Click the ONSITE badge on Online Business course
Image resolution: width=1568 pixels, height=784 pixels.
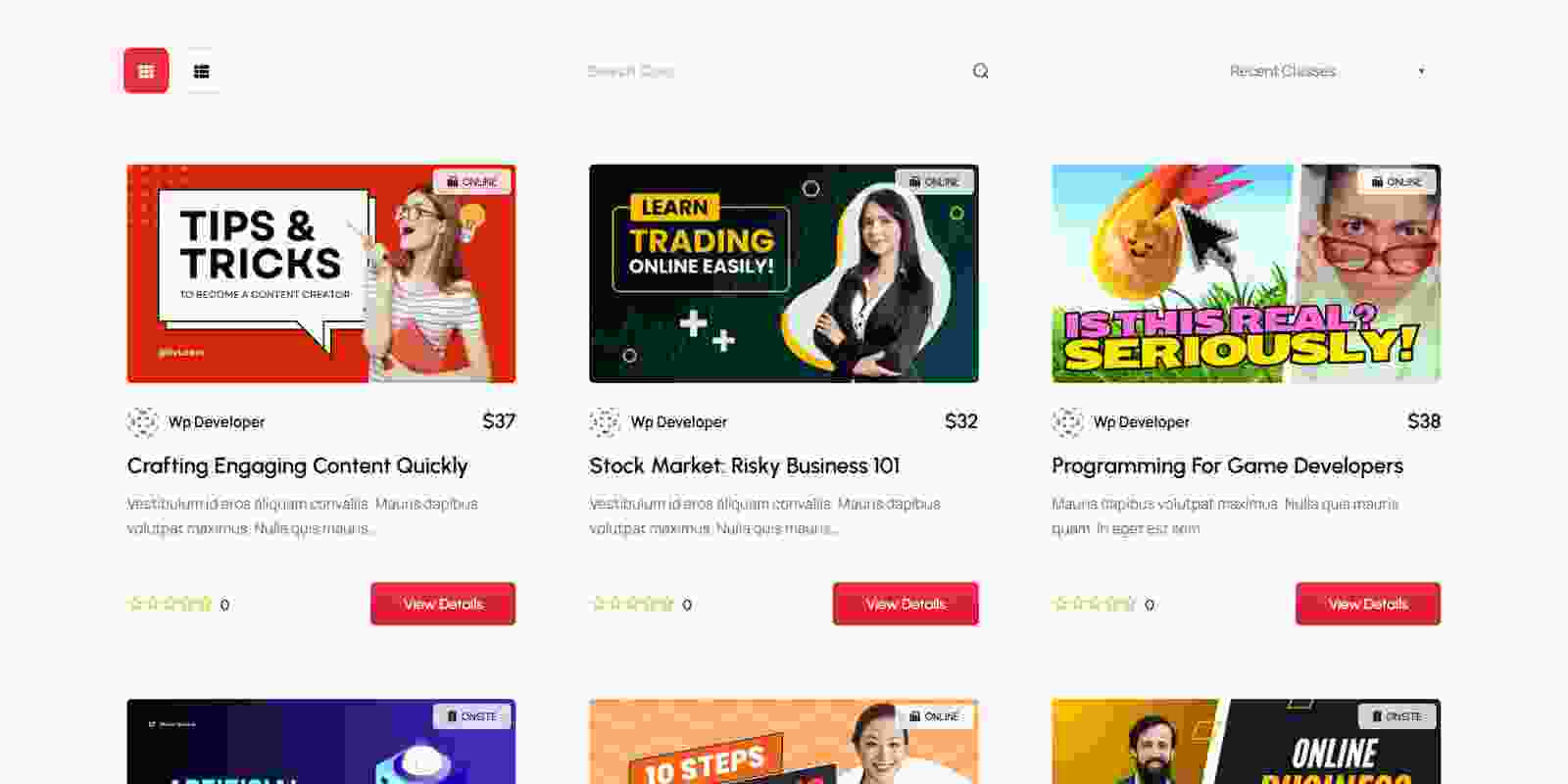pyautogui.click(x=1397, y=716)
